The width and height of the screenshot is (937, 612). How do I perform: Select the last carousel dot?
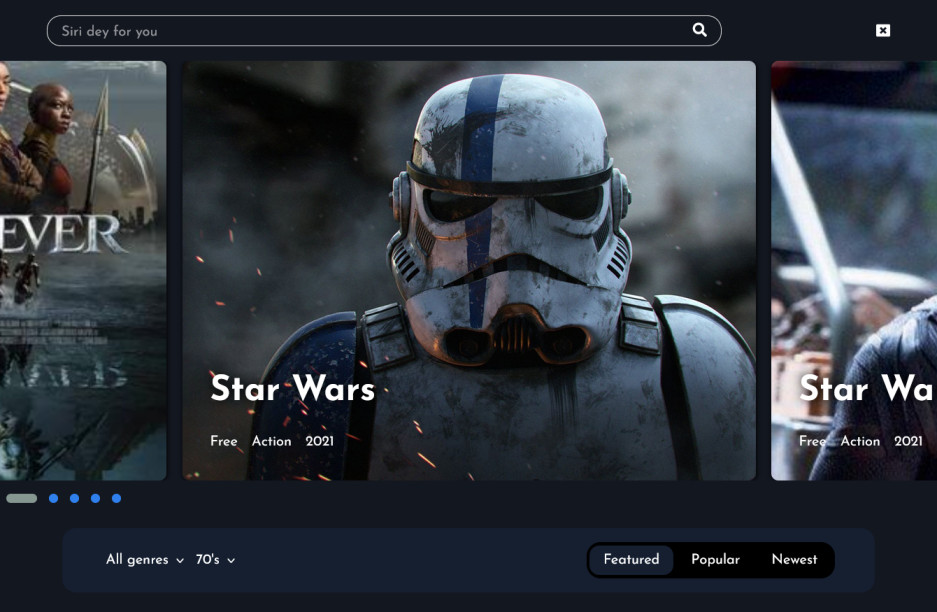116,497
